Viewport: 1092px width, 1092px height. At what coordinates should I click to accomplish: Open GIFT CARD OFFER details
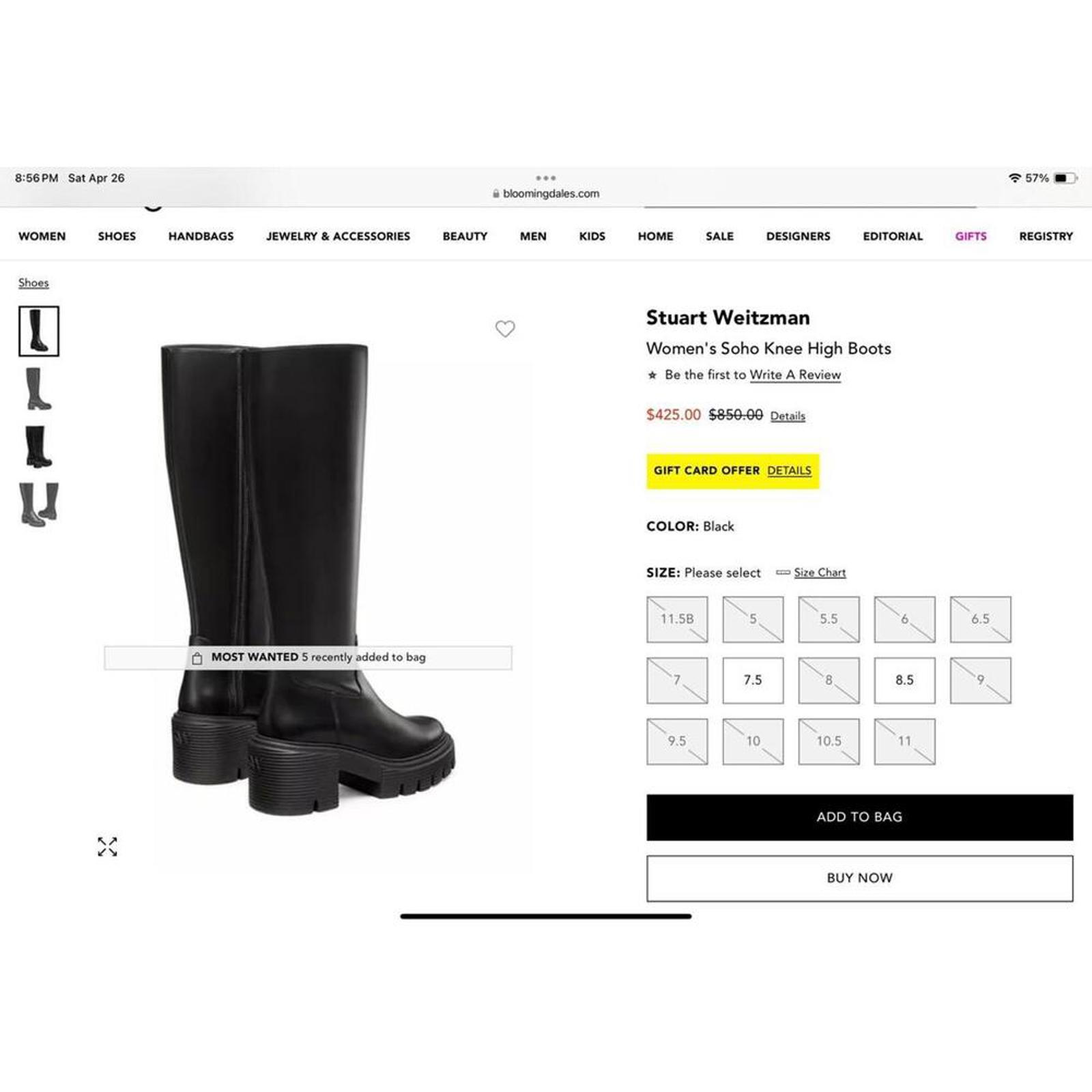point(789,471)
